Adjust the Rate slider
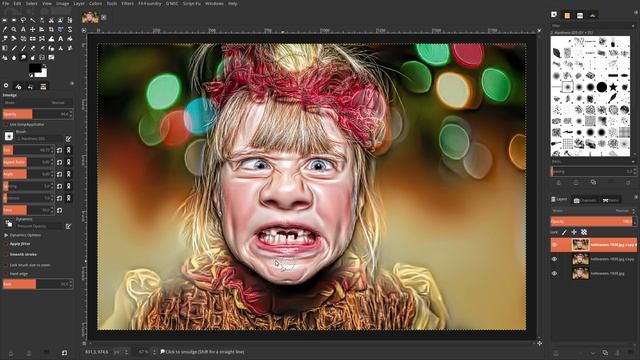640x360 pixels. point(38,284)
